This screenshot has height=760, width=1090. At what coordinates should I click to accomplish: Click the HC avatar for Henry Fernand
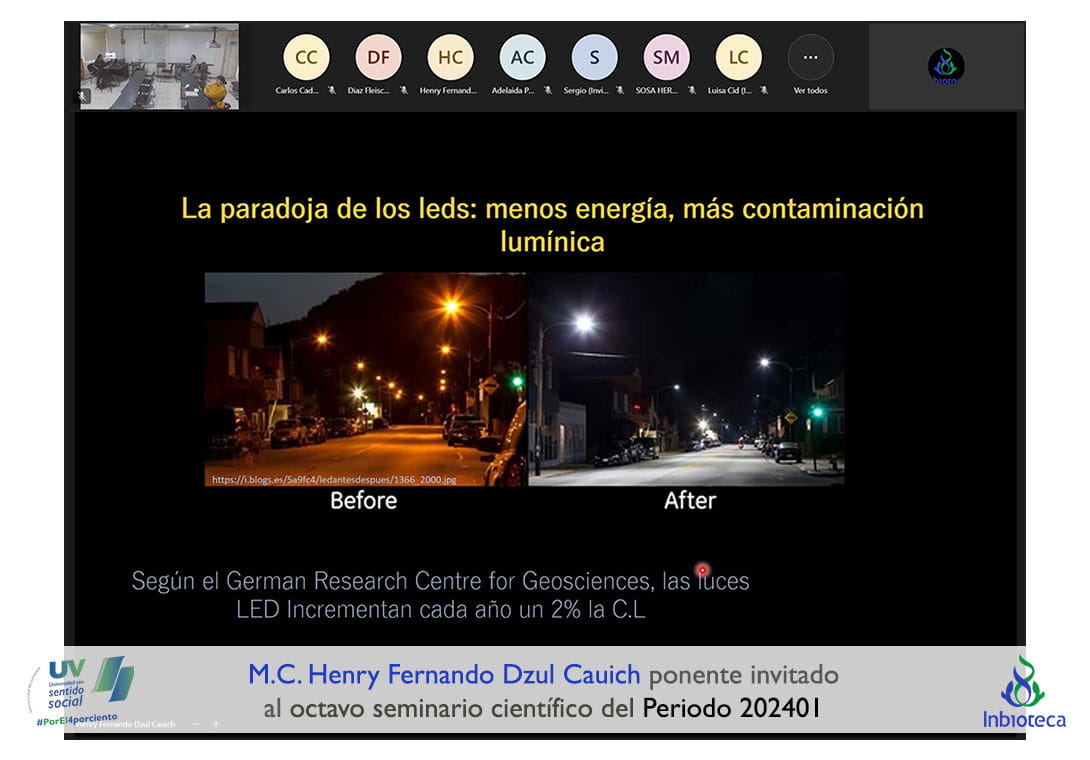pos(450,57)
